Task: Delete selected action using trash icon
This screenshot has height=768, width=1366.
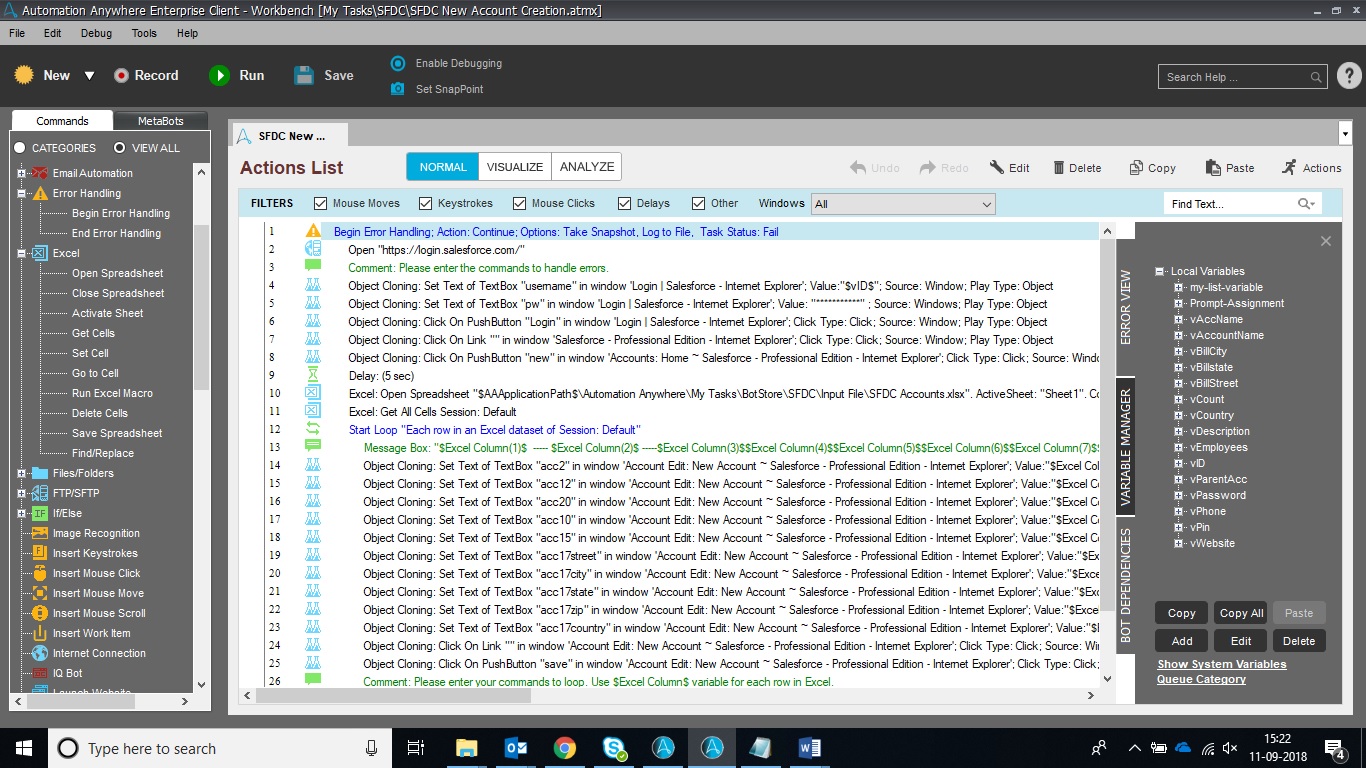Action: pos(1060,168)
